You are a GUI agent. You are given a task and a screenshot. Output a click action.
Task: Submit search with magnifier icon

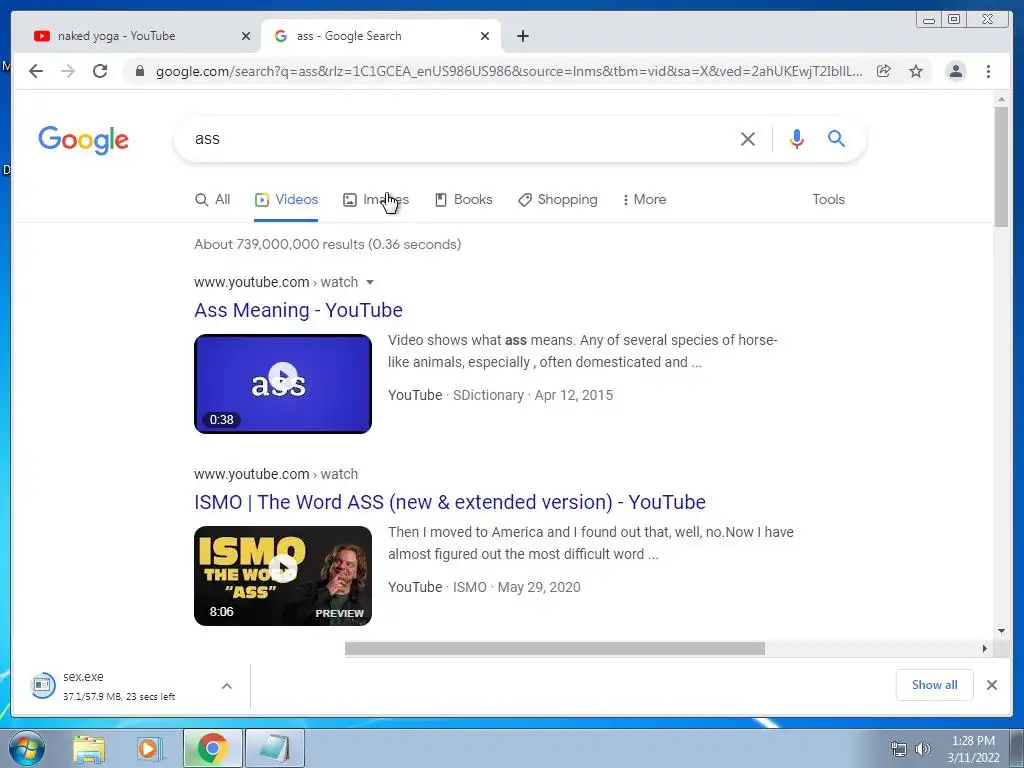[x=837, y=138]
